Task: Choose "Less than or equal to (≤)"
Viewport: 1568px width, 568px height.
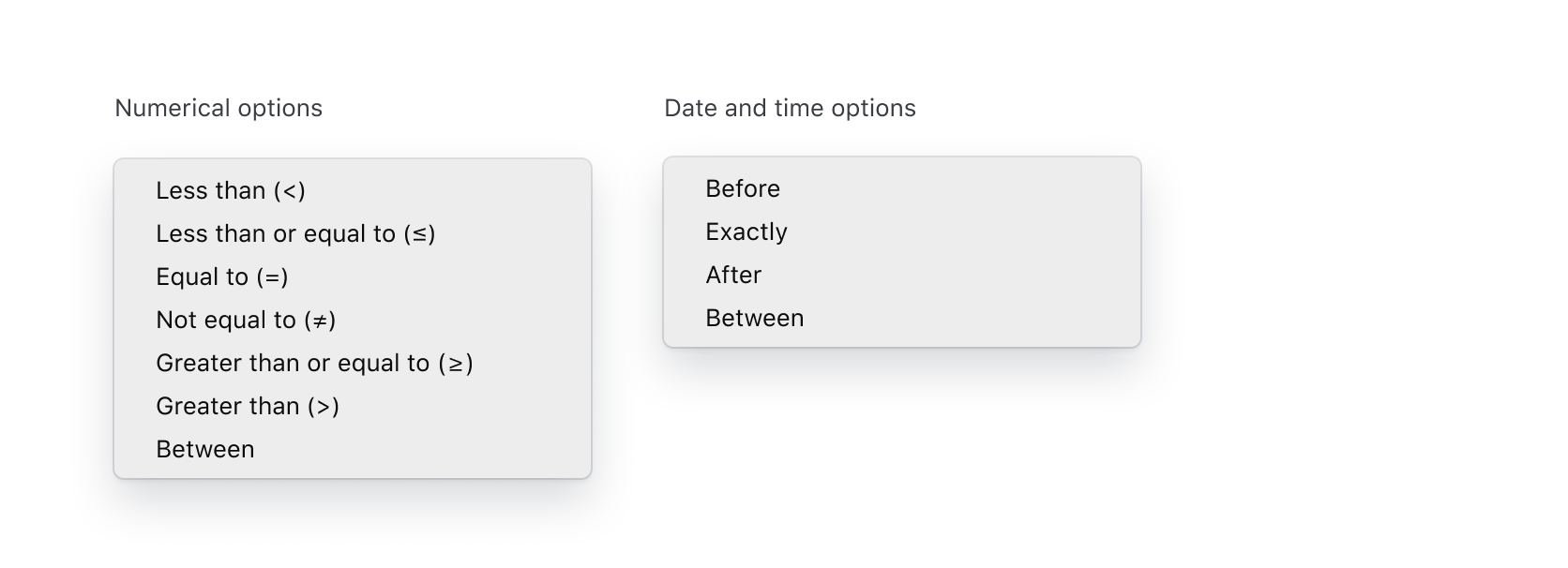Action: pyautogui.click(x=295, y=234)
